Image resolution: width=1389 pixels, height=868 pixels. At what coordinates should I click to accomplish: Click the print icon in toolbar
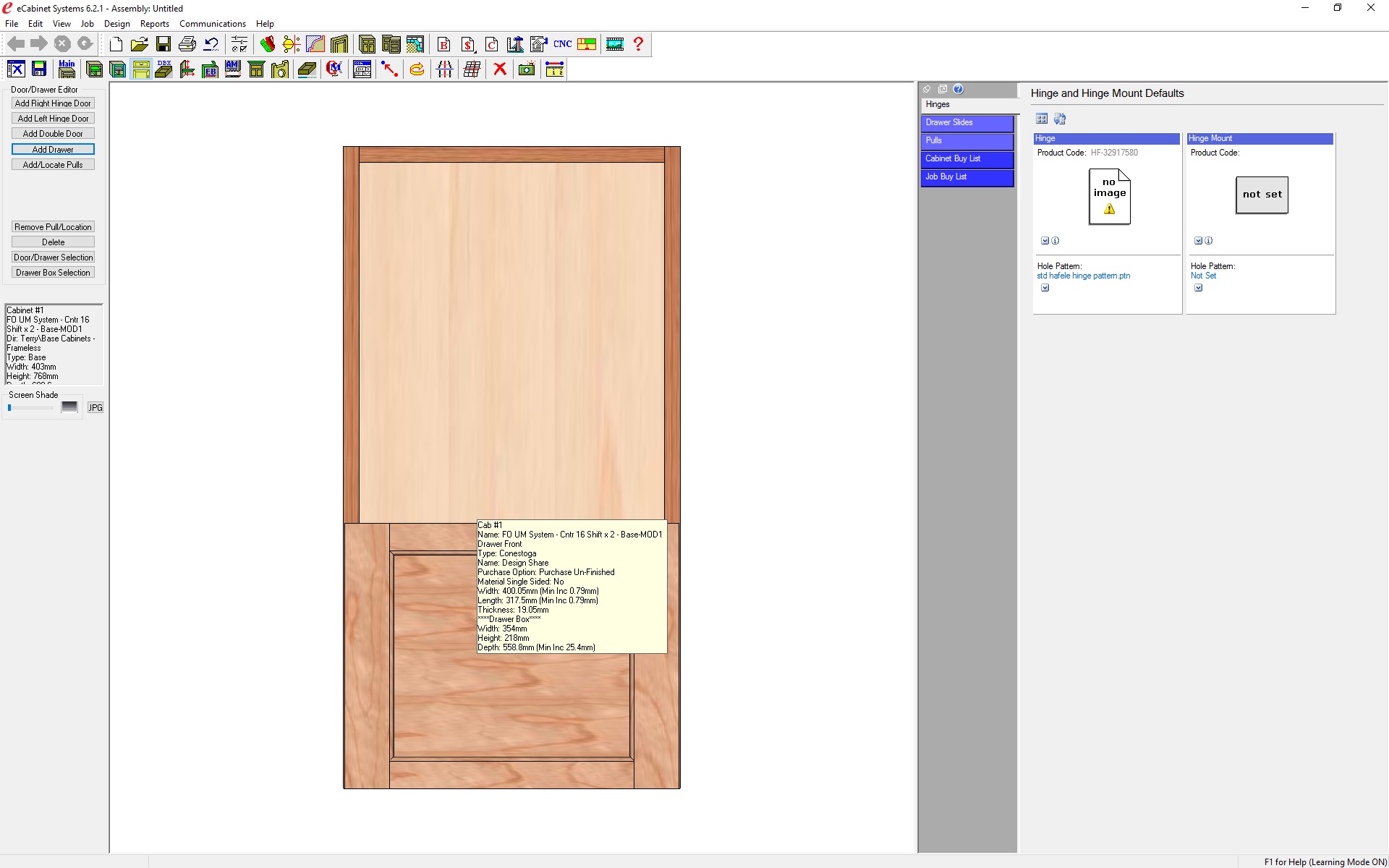click(x=187, y=44)
